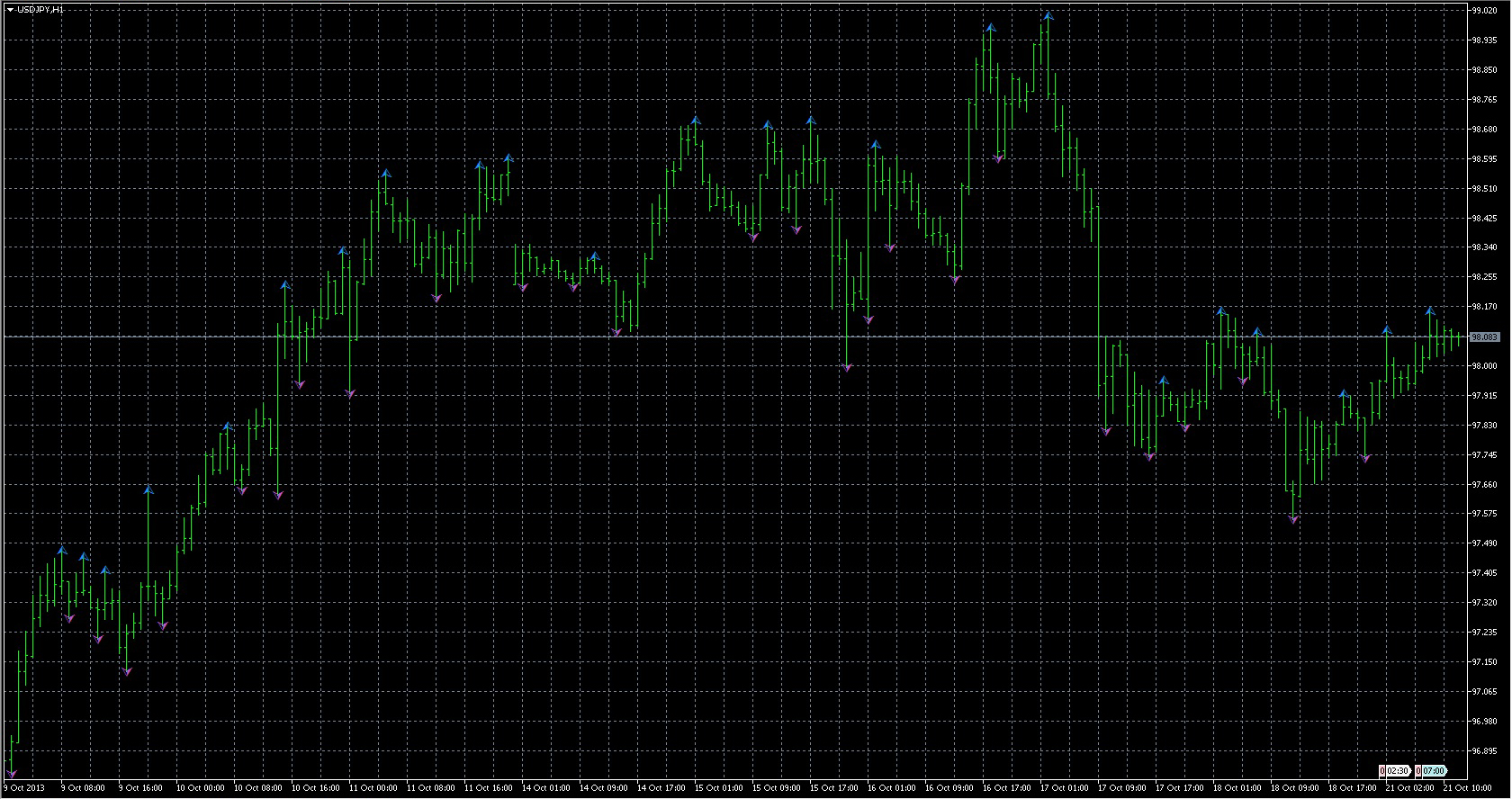Viewport: 1512px width, 799px height.
Task: Click the 21 Oct 10:00 time label
Action: tap(1466, 788)
